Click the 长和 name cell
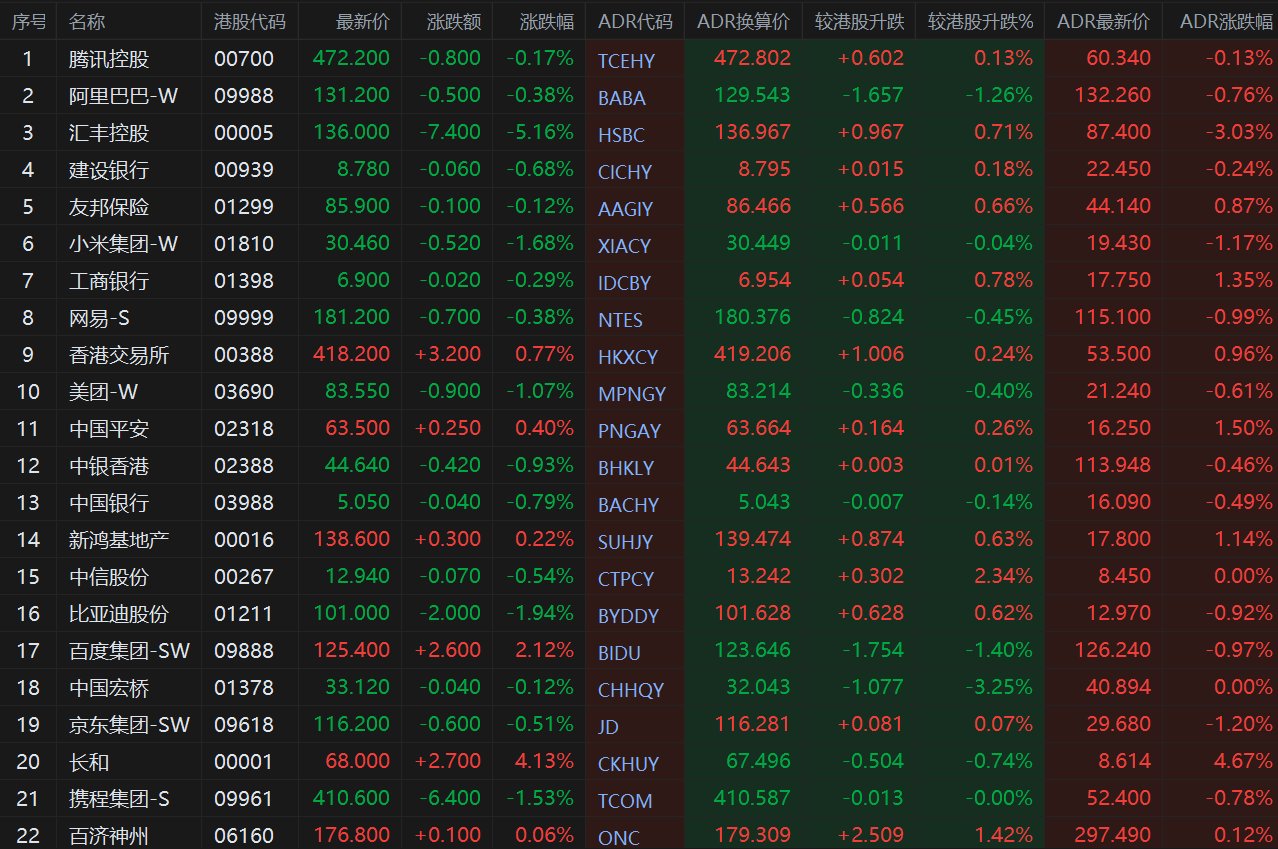The height and width of the screenshot is (849, 1278). click(89, 762)
